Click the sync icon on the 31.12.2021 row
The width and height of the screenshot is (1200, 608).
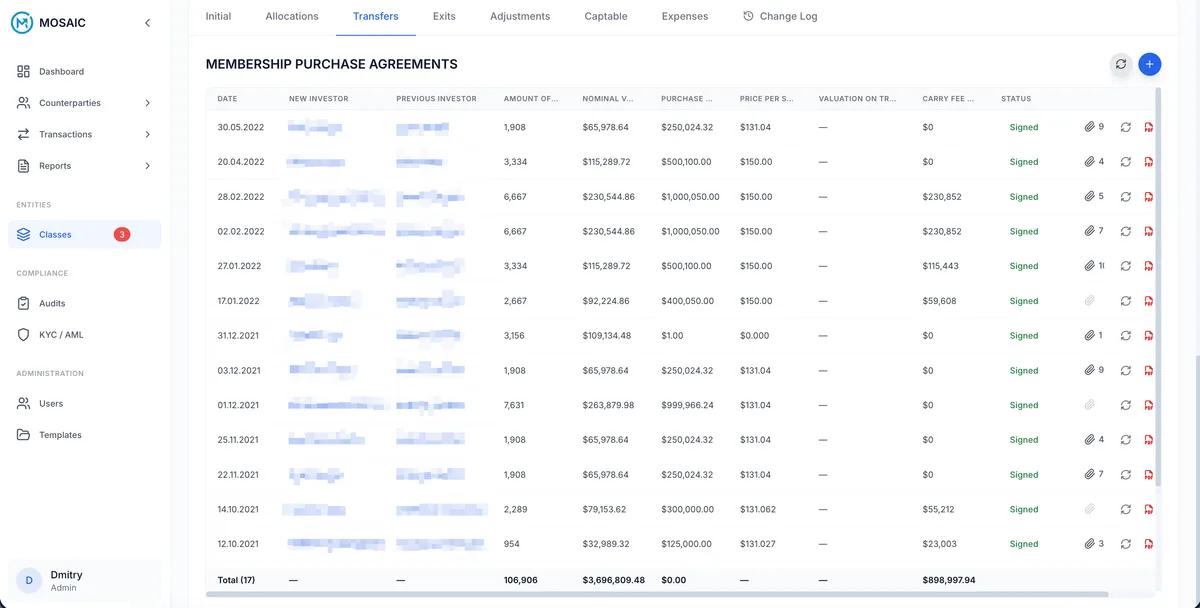click(1126, 336)
